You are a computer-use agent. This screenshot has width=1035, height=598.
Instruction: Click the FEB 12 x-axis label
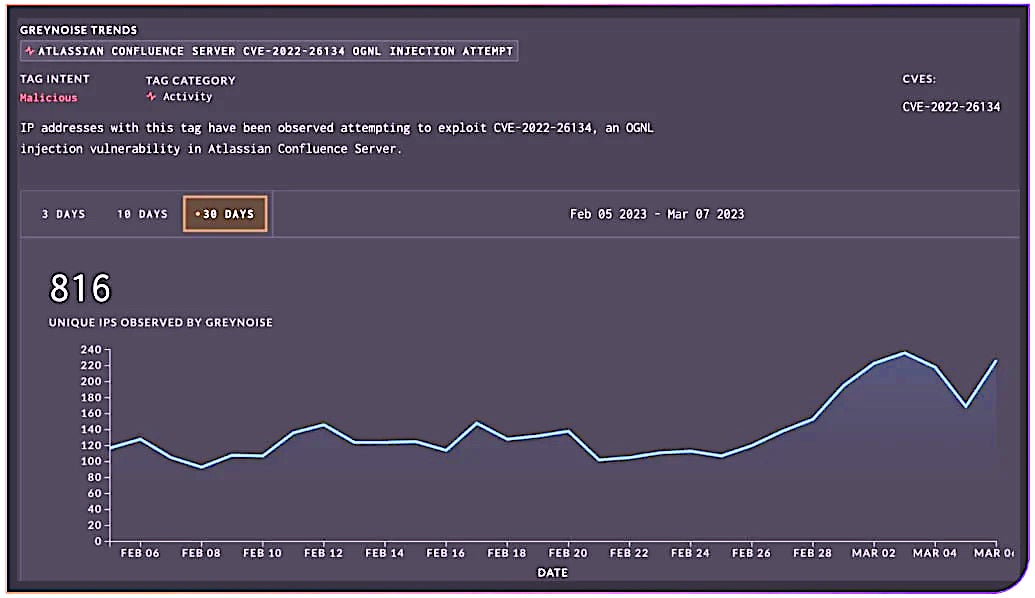pos(322,553)
